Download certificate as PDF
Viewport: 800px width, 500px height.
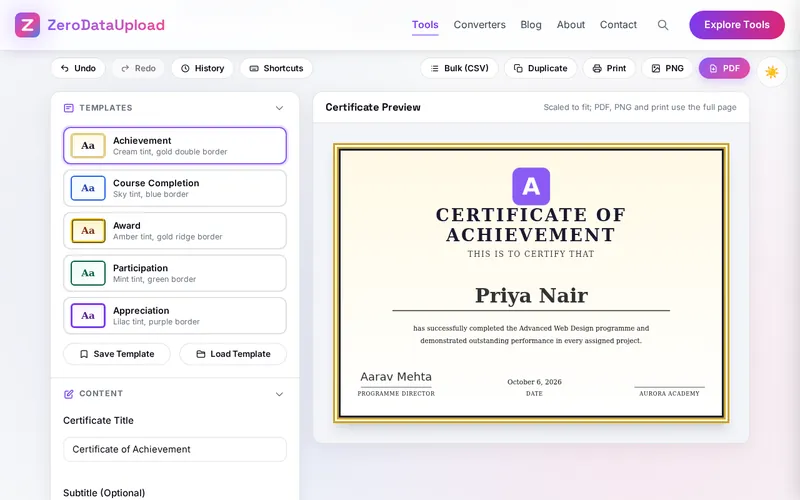coord(724,68)
